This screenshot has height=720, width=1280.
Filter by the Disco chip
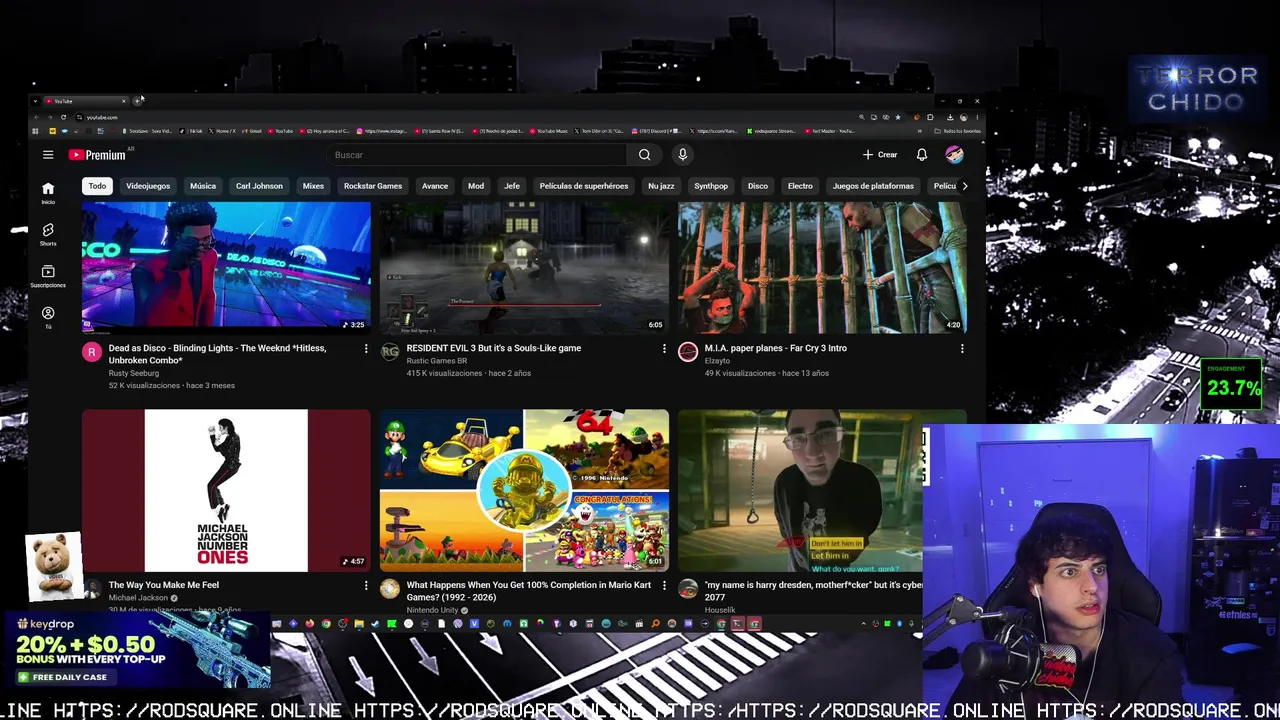click(758, 186)
